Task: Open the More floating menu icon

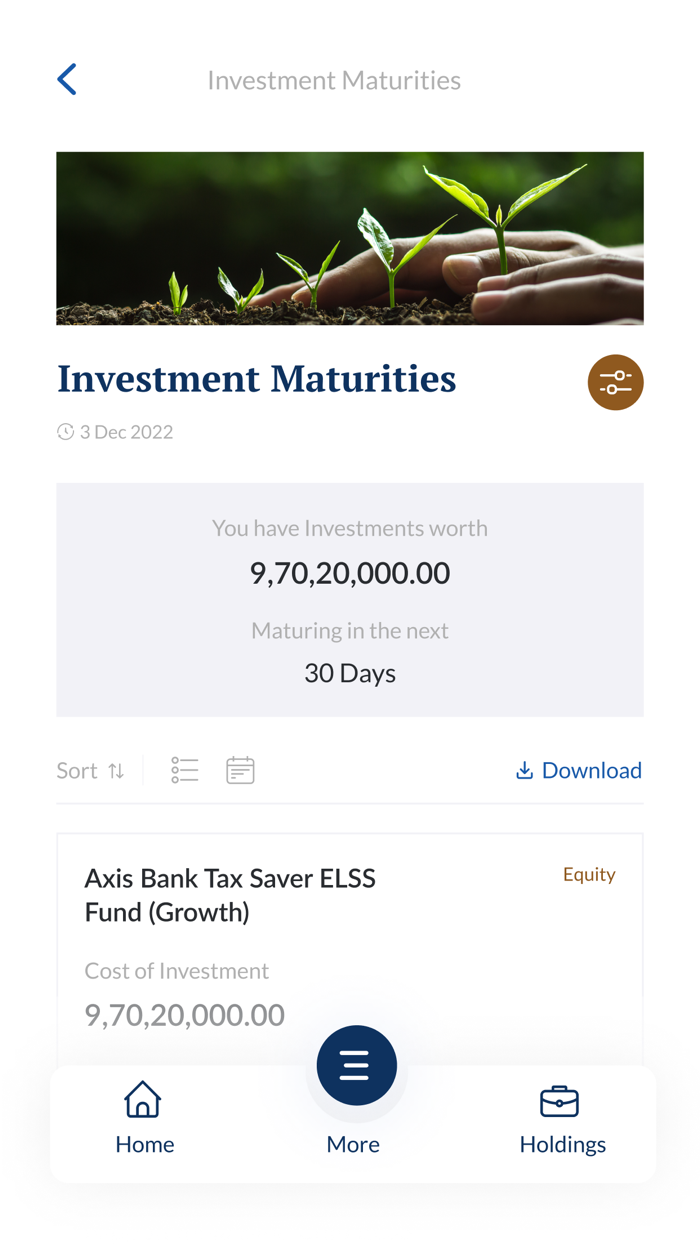Action: coord(356,1065)
